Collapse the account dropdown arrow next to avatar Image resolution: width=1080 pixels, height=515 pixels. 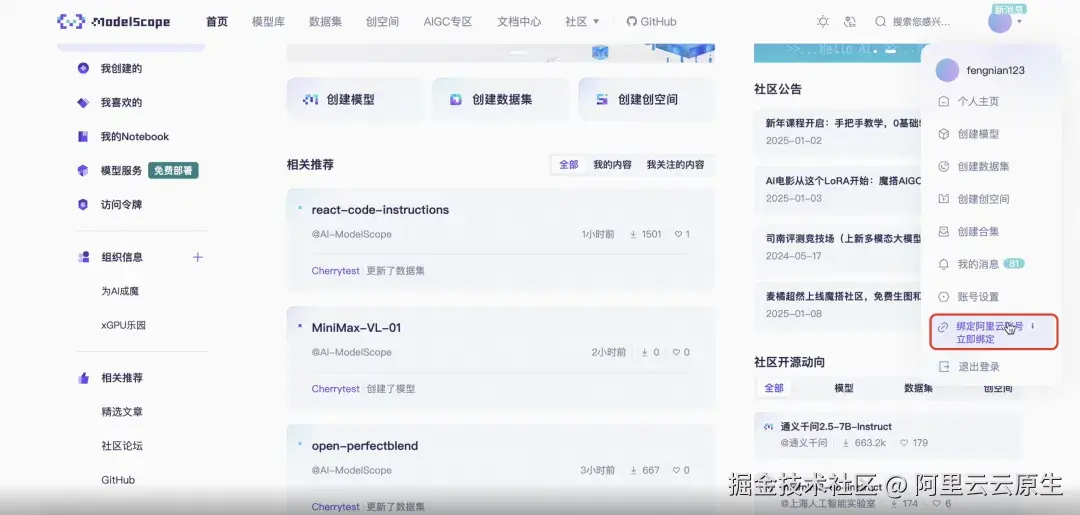(1019, 22)
